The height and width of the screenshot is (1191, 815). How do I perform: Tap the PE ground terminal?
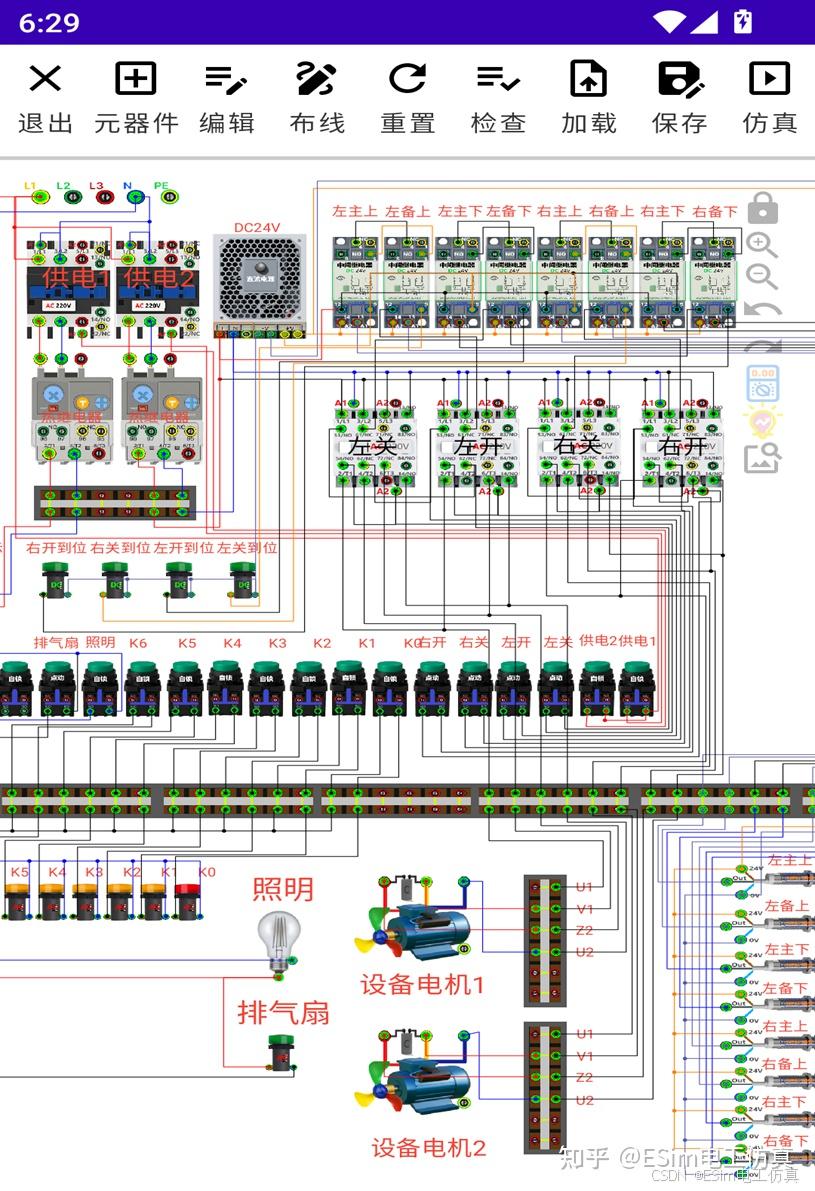169,197
